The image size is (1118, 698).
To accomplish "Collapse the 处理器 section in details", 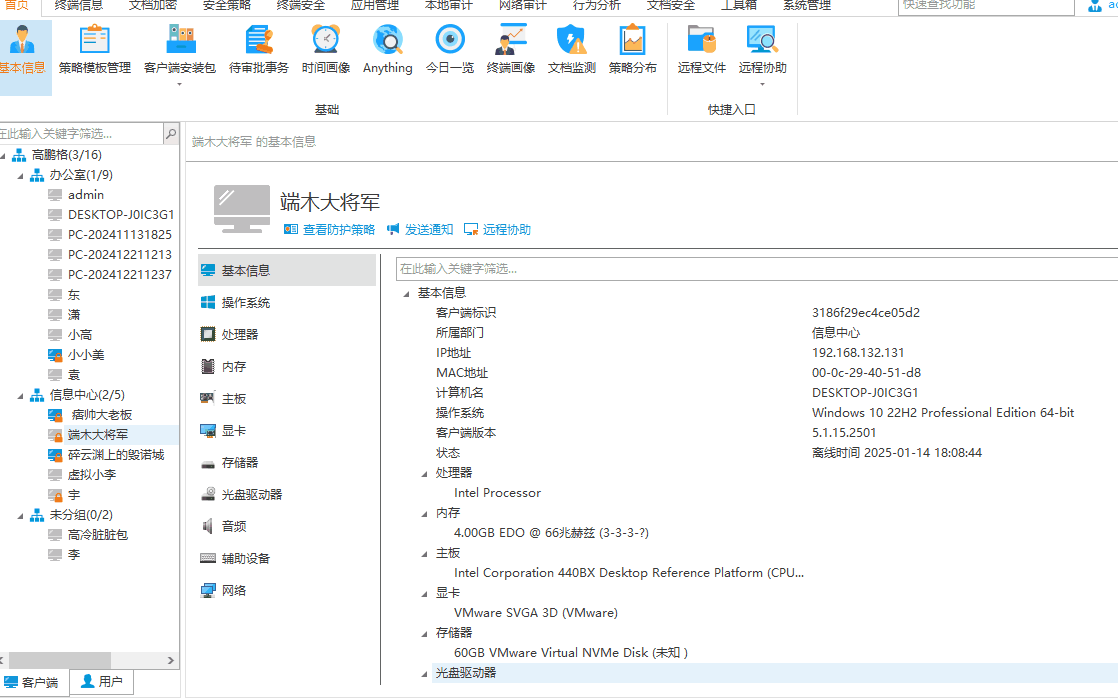I will 425,473.
